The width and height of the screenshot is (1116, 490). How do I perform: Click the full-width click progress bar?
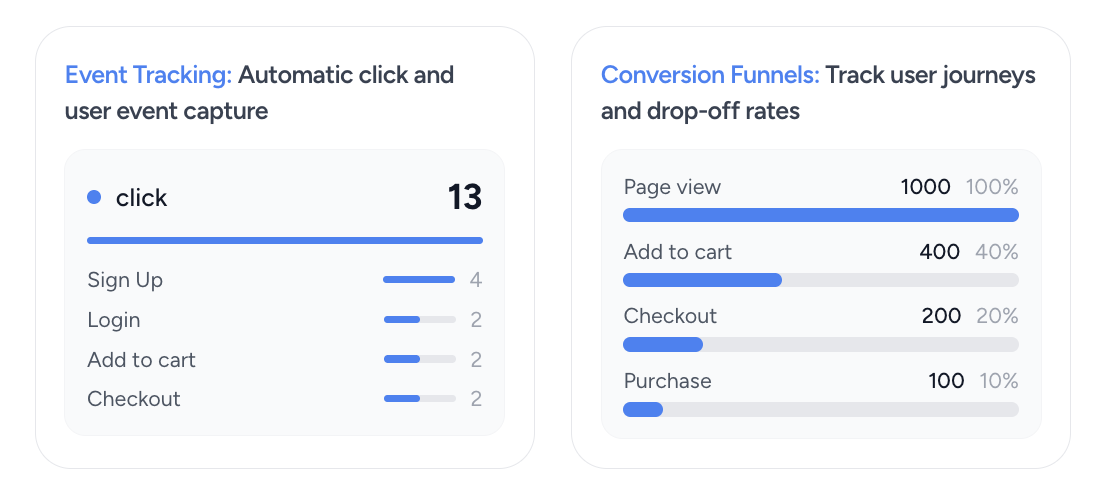(285, 241)
